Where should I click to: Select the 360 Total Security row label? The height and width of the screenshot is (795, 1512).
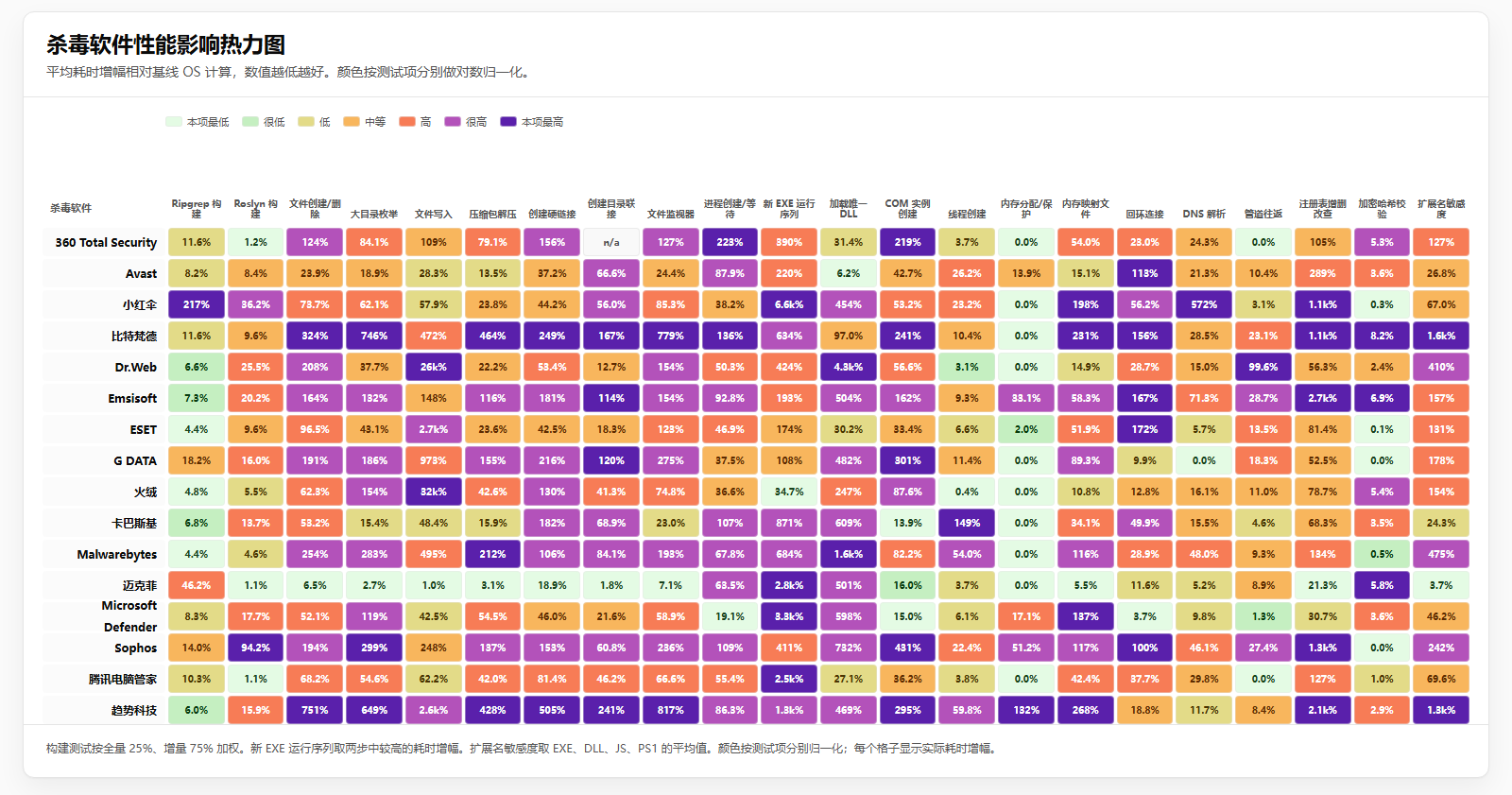click(x=106, y=243)
